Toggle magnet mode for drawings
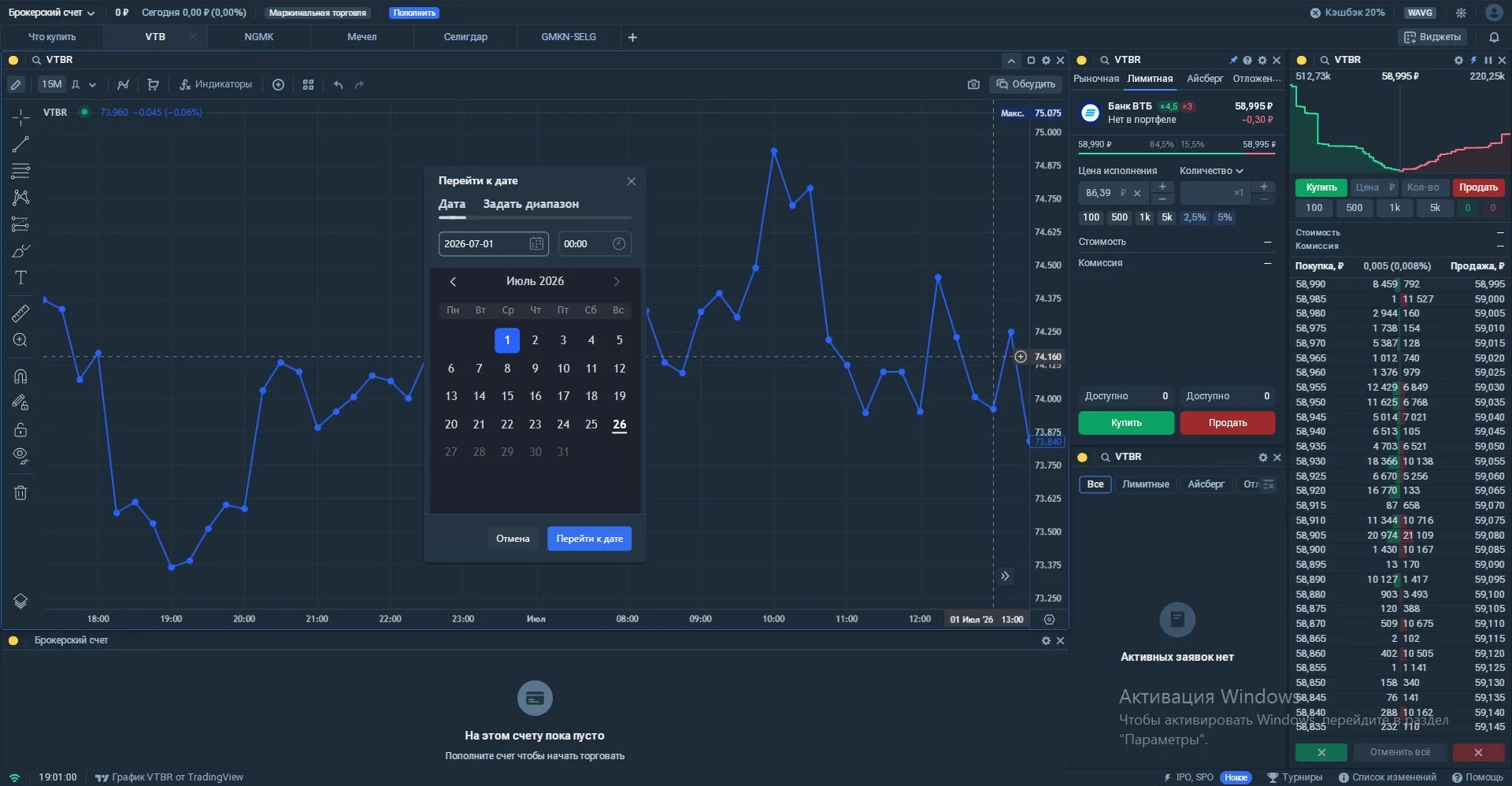The image size is (1512, 786). pos(20,376)
